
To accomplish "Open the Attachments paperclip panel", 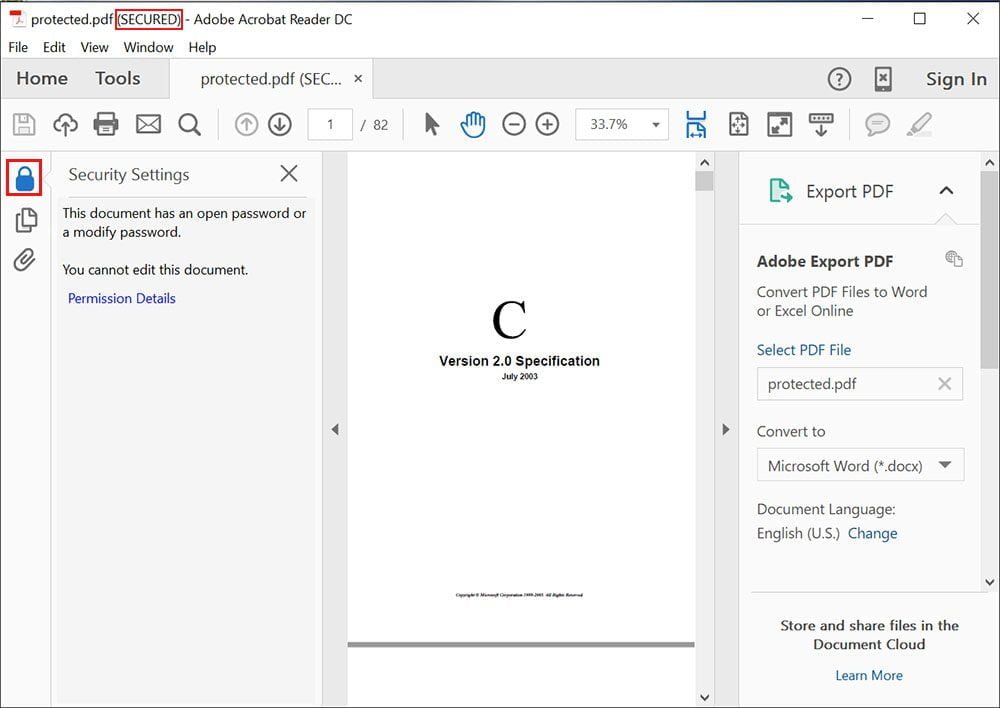I will 24,260.
